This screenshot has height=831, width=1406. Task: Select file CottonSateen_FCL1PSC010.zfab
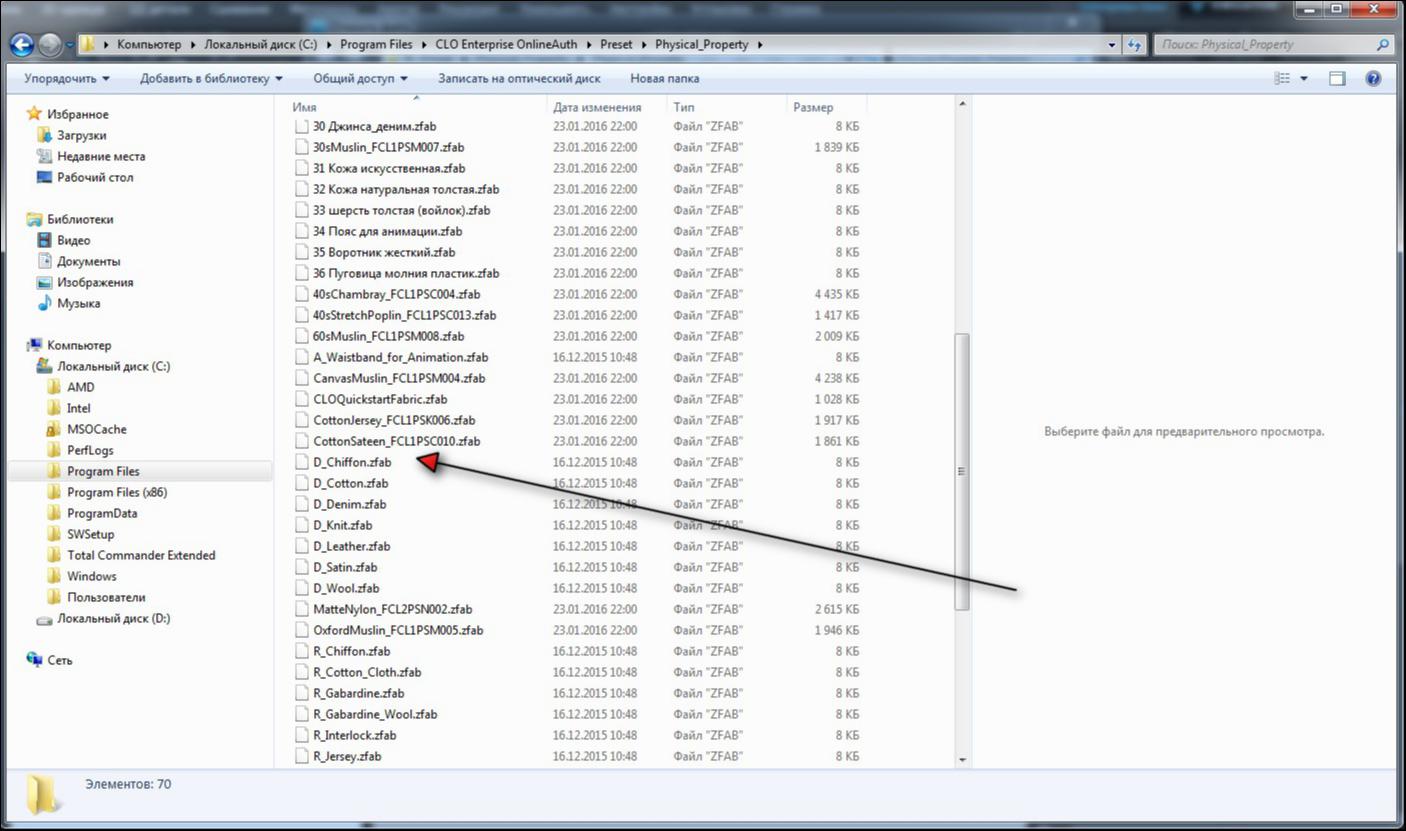(x=396, y=441)
